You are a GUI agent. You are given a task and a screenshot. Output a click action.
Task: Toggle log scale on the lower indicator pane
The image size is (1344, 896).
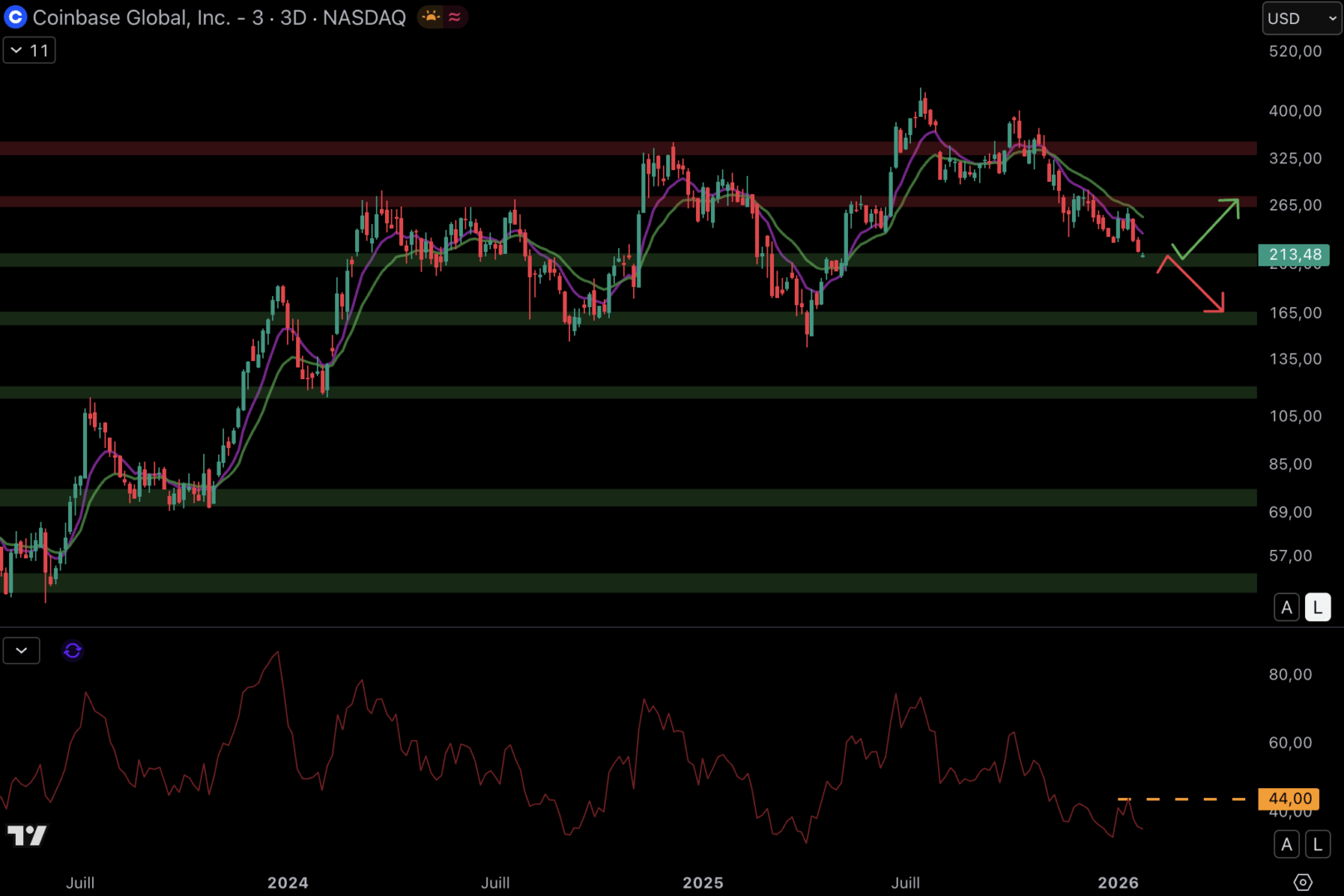pyautogui.click(x=1317, y=845)
